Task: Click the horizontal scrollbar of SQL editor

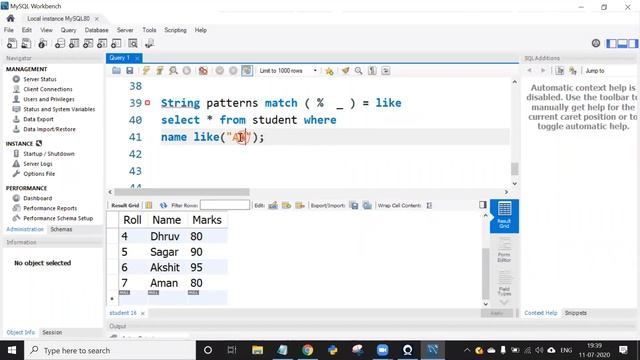Action: [x=182, y=192]
